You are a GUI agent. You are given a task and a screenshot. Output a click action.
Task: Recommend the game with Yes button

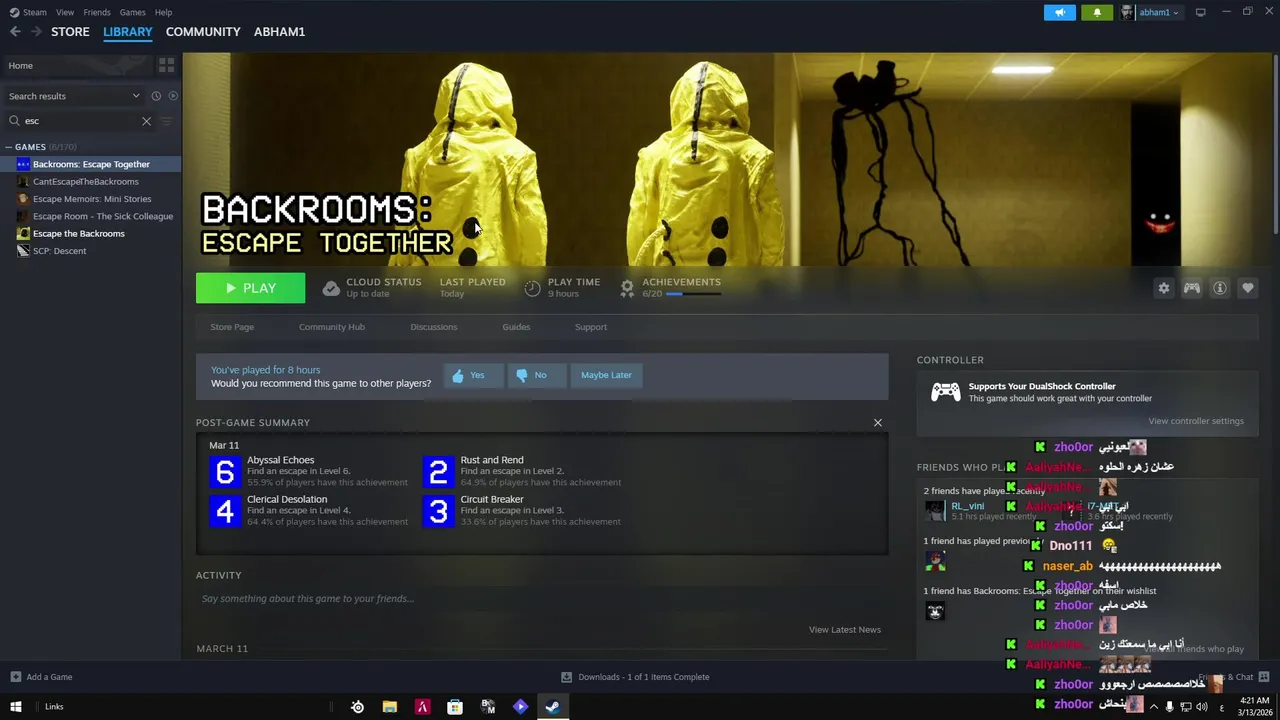tap(473, 375)
